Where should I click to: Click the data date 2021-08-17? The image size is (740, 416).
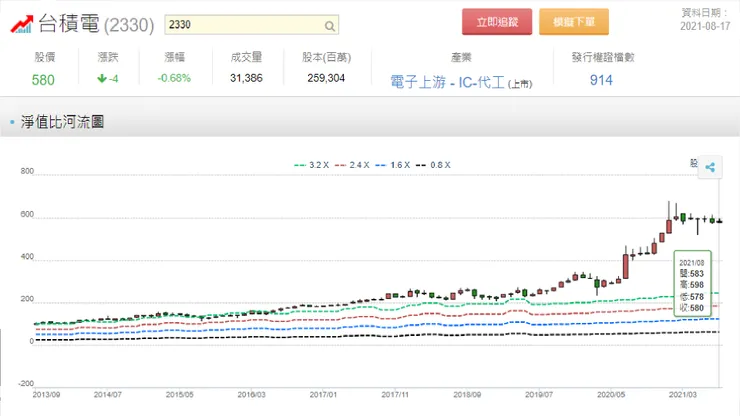[705, 26]
